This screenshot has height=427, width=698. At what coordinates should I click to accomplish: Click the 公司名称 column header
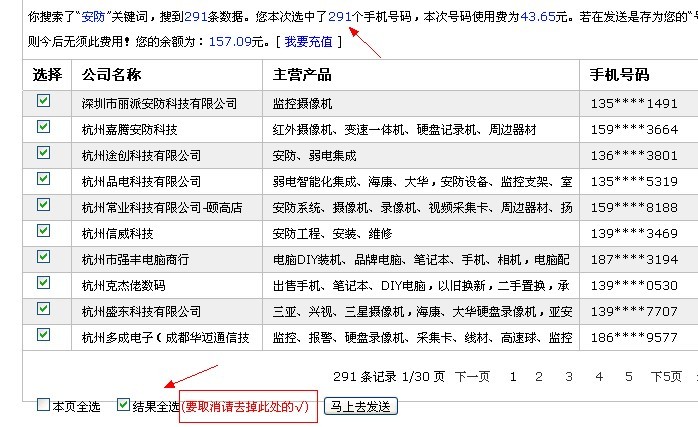pyautogui.click(x=112, y=75)
